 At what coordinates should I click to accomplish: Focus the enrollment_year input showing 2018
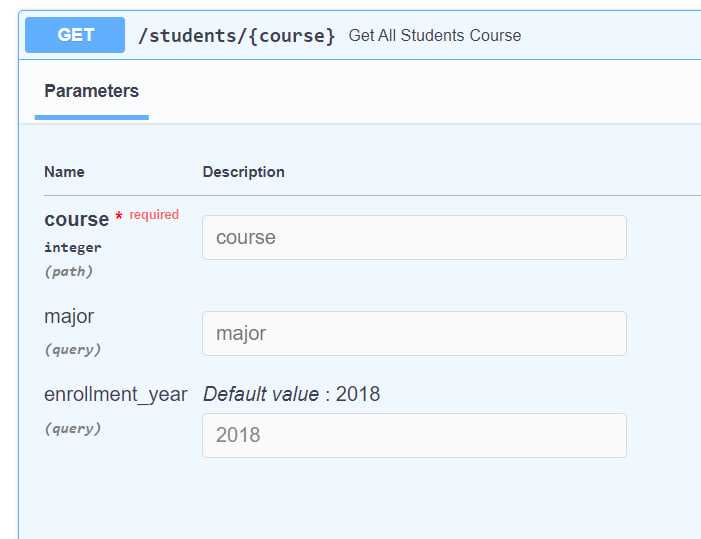(x=414, y=435)
